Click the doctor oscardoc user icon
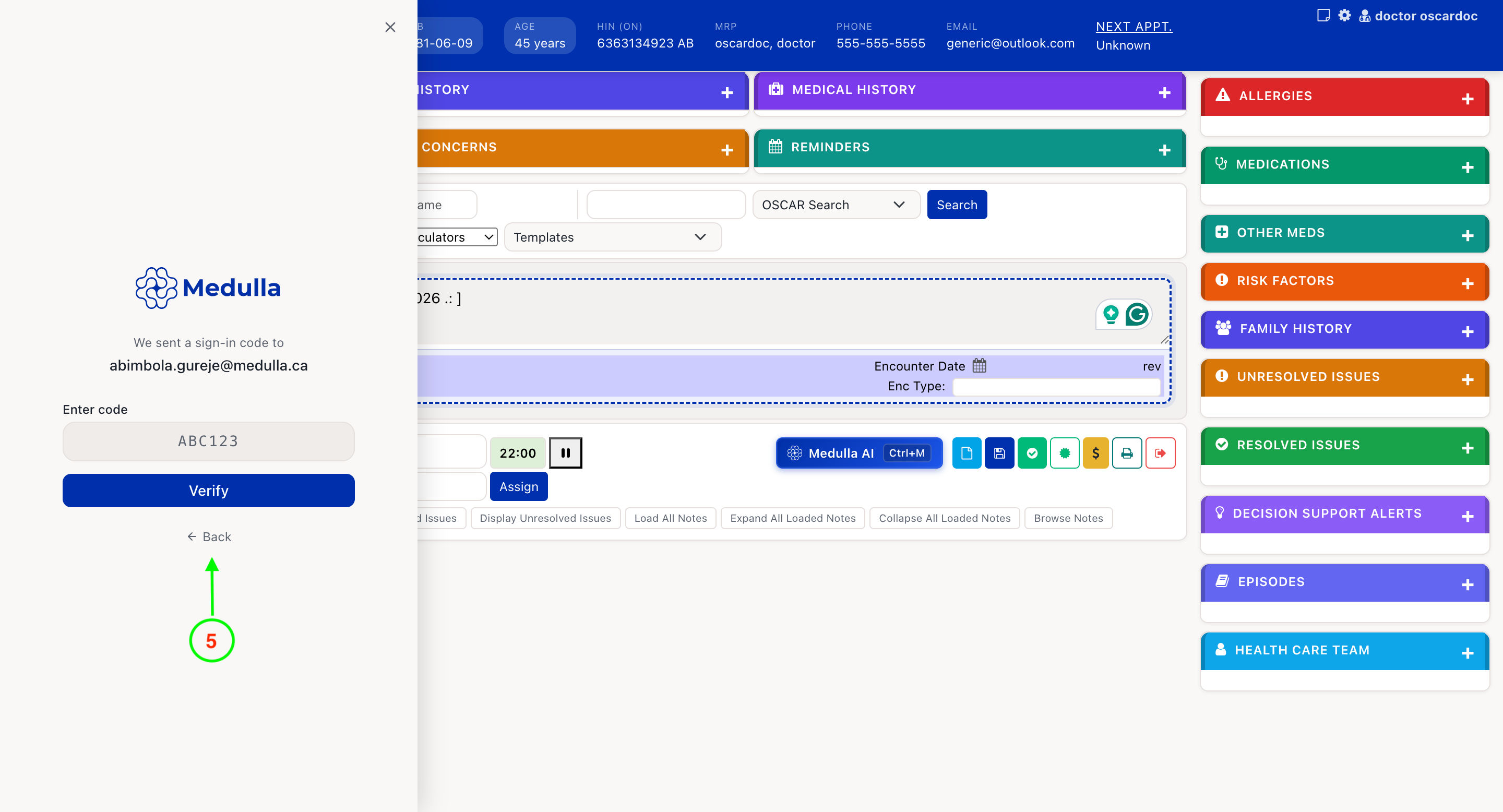1503x812 pixels. click(1365, 16)
